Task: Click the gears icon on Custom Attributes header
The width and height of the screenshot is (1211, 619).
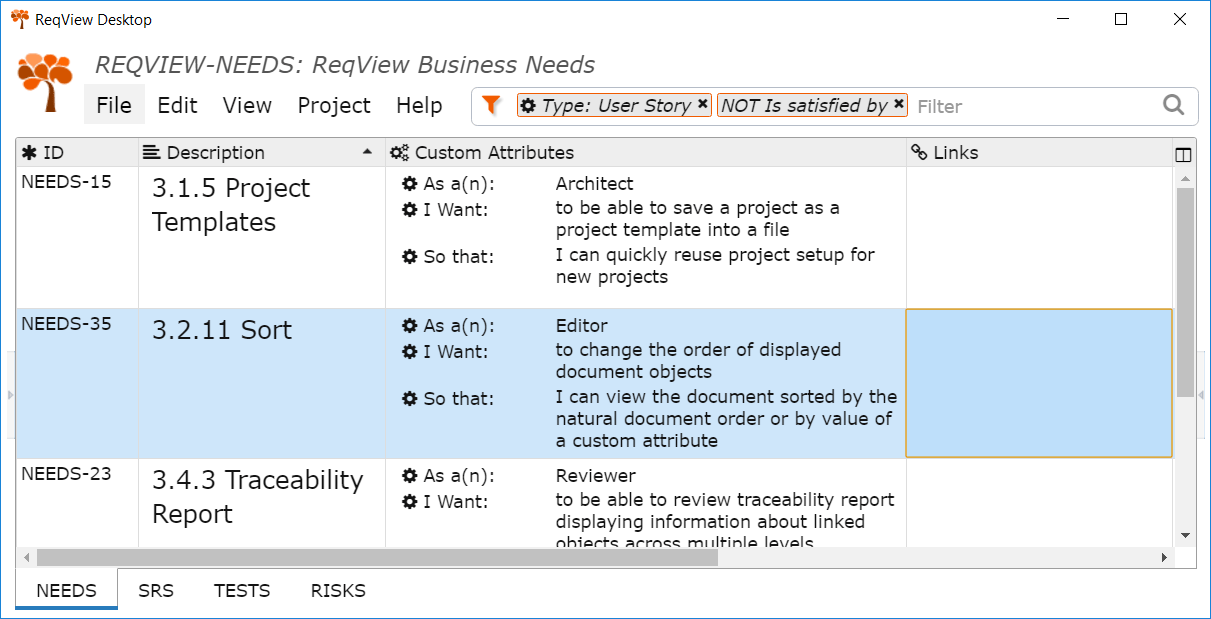Action: pos(398,152)
